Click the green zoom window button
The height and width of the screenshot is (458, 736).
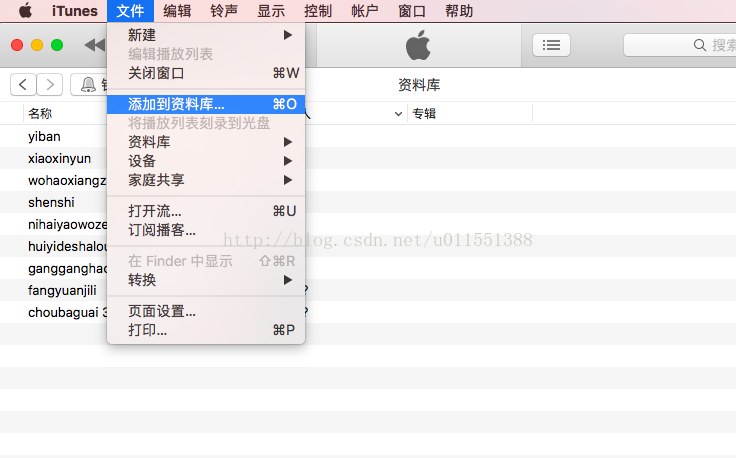[x=57, y=45]
